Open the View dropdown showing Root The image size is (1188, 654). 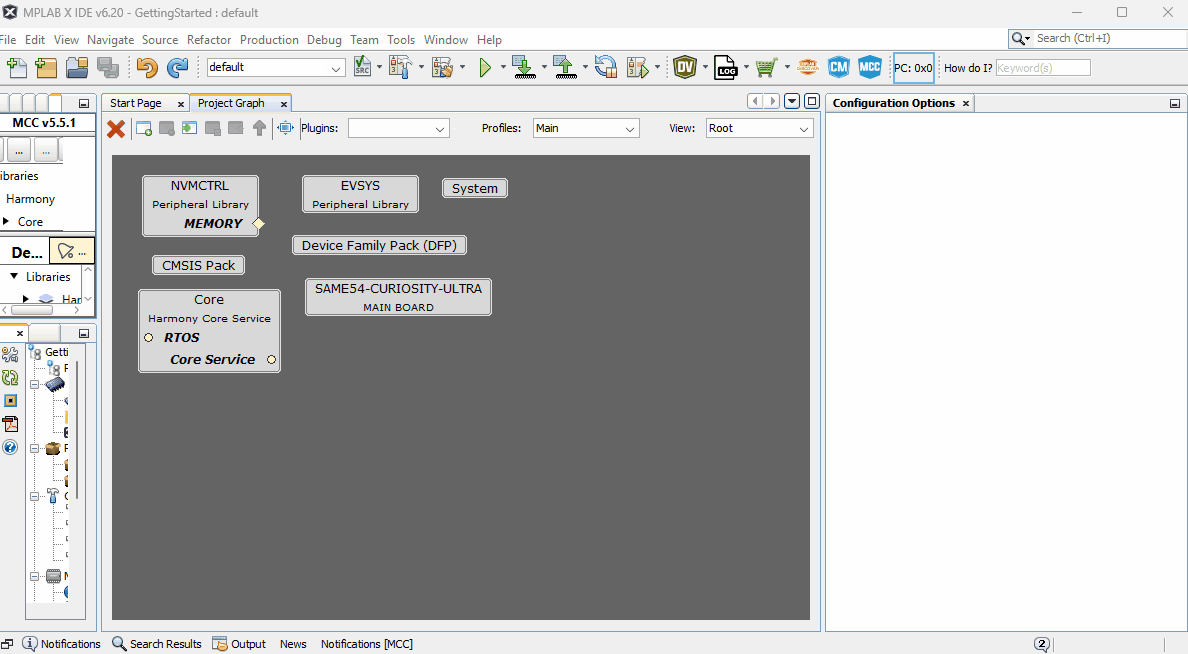point(759,129)
